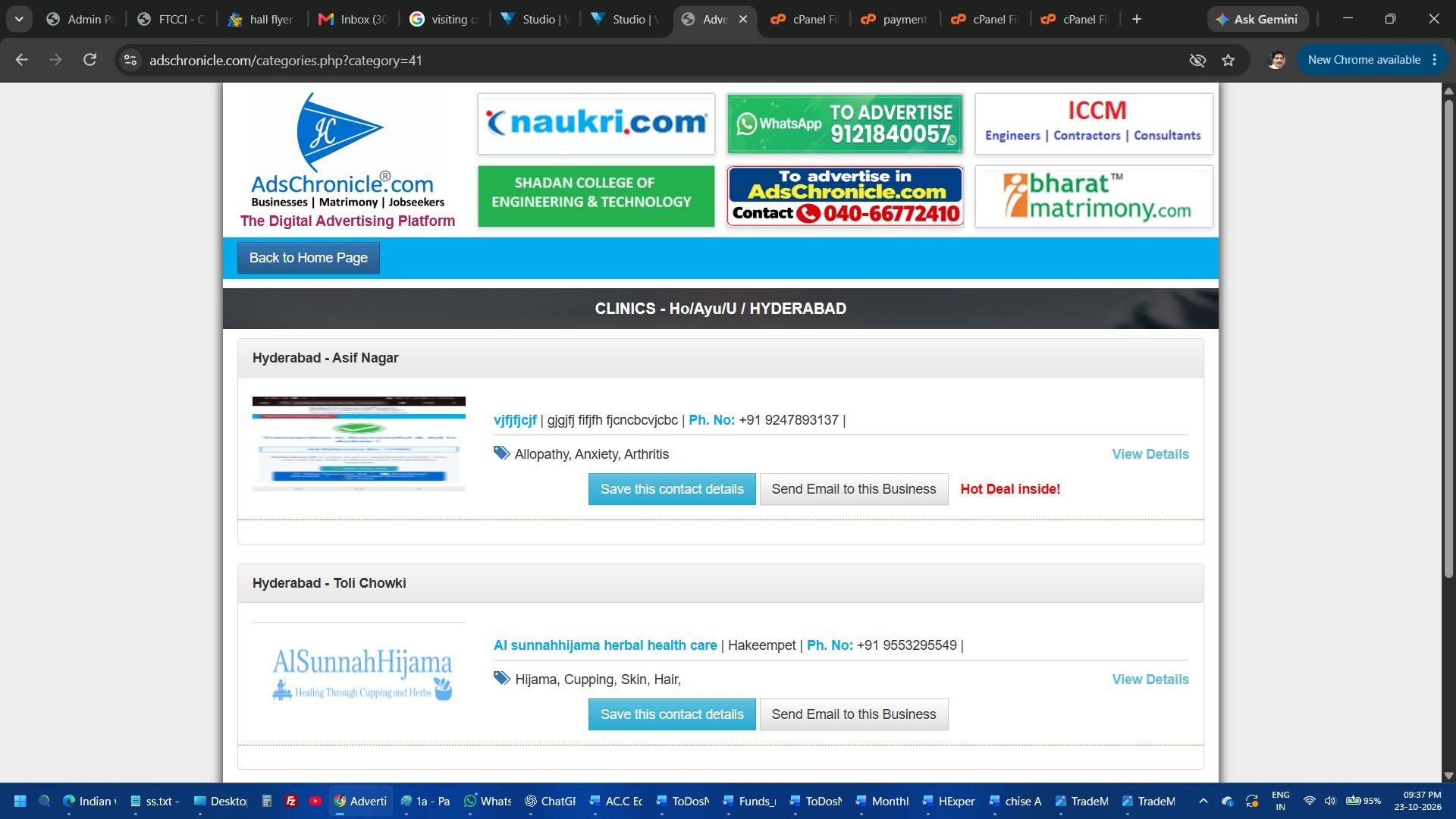
Task: Click the Hot Deal inside! link
Action: click(1010, 489)
